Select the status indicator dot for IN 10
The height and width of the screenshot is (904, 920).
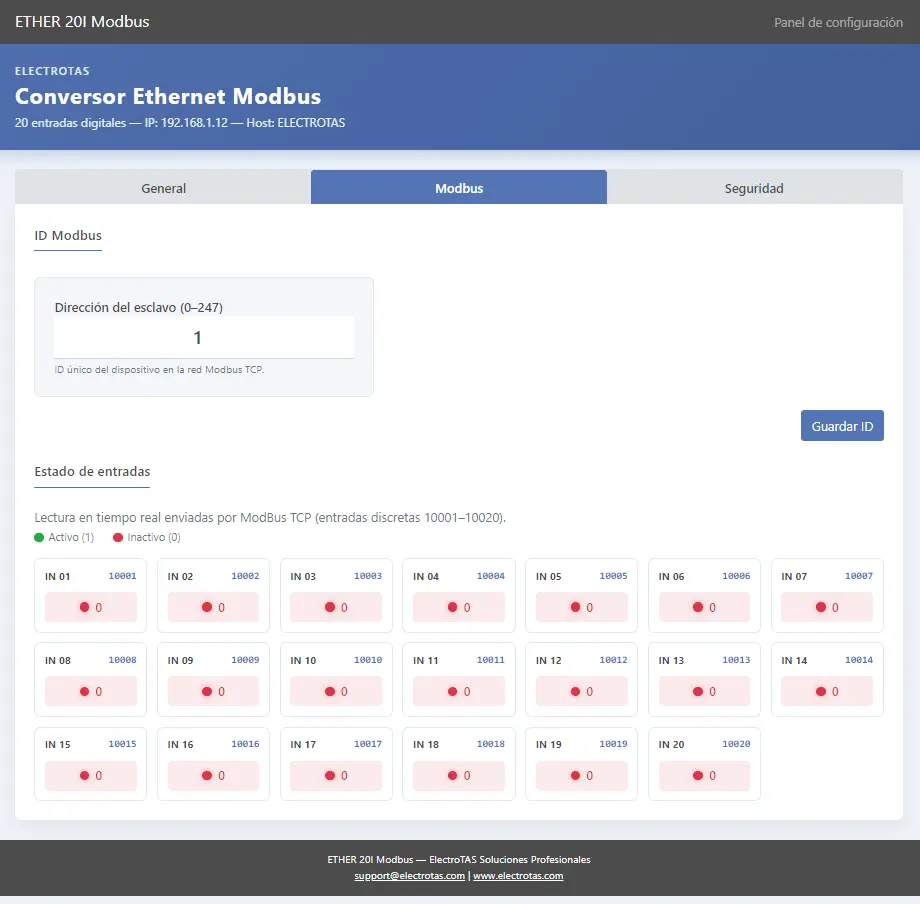click(x=330, y=692)
